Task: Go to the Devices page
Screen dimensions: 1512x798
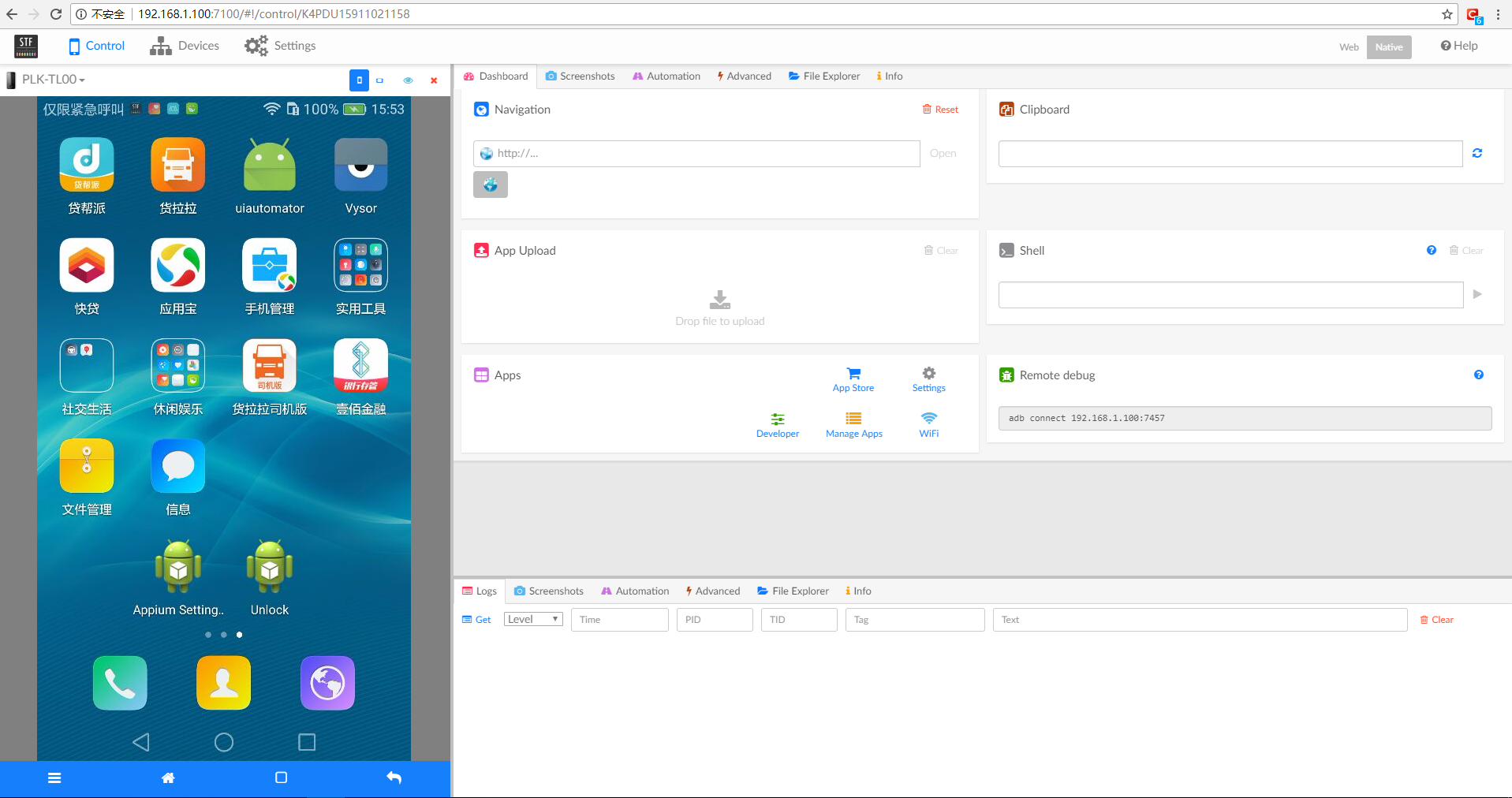Action: [x=185, y=46]
